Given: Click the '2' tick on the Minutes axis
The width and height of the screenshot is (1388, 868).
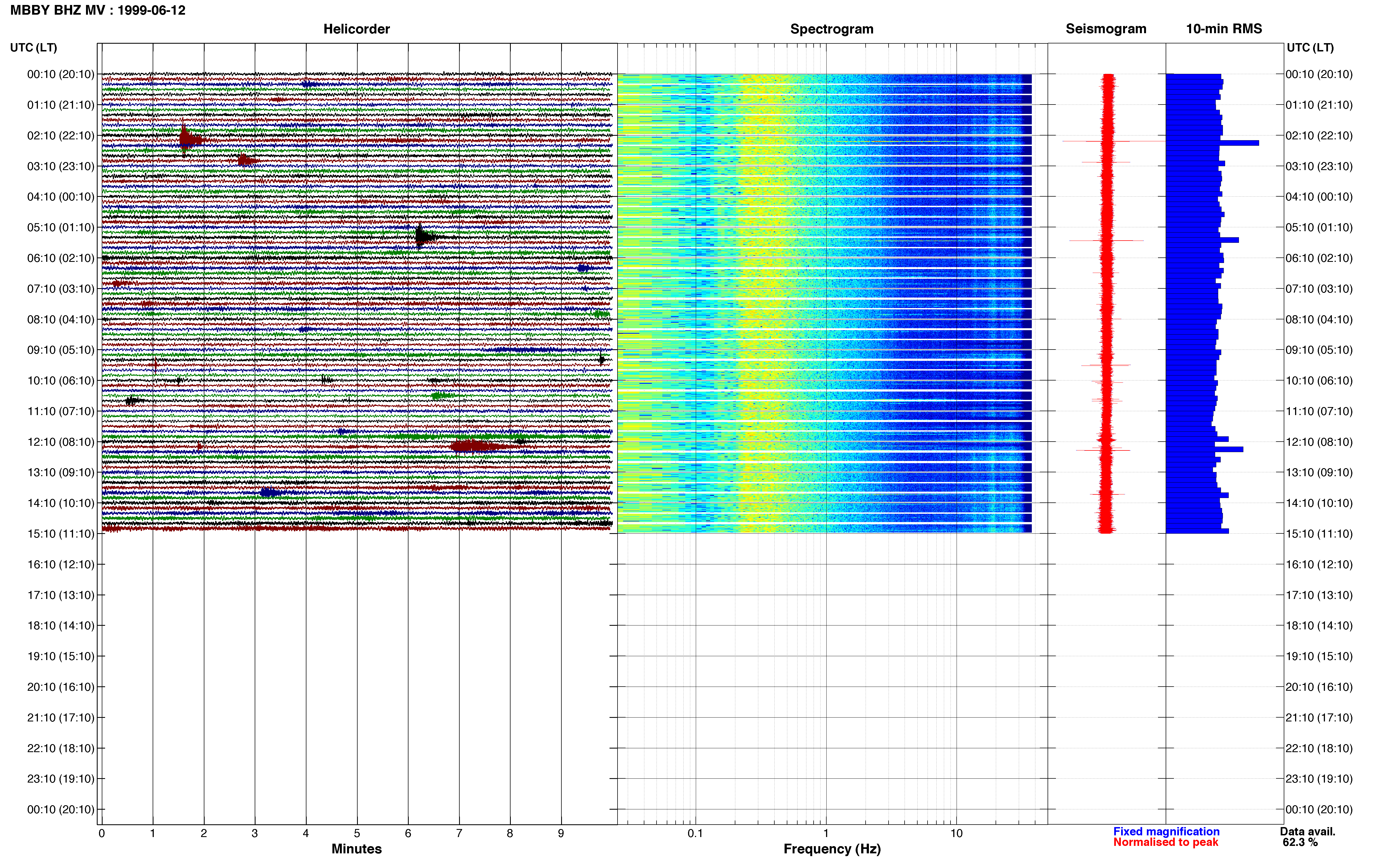Looking at the screenshot, I should click(204, 833).
